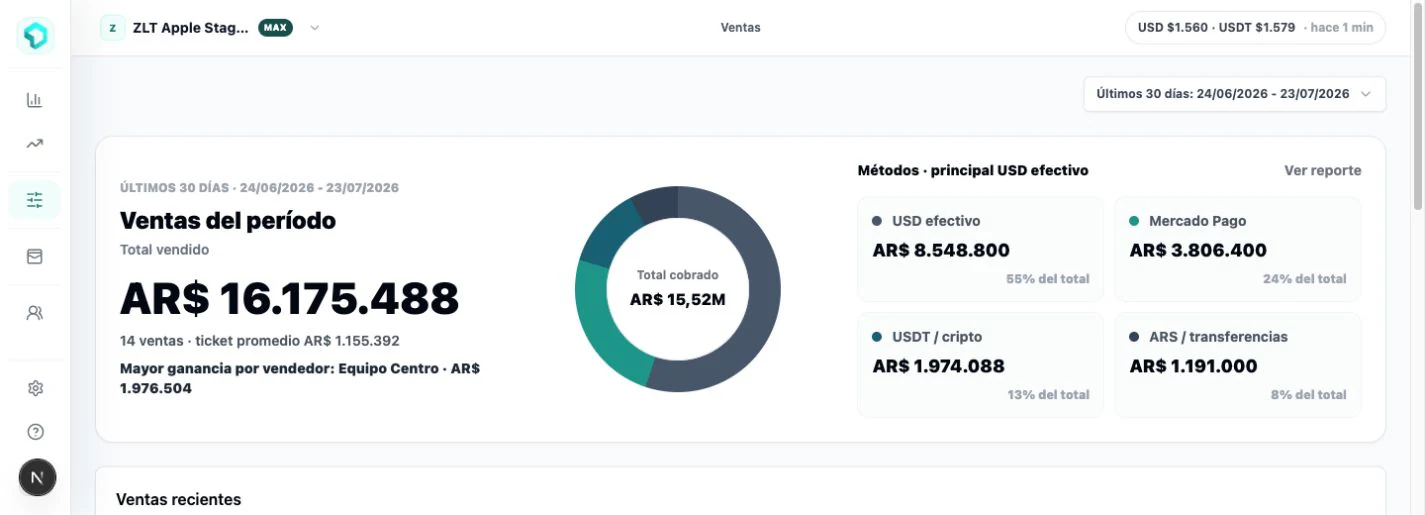Click the 8% del total label
The height and width of the screenshot is (515, 1425).
[x=1309, y=395]
